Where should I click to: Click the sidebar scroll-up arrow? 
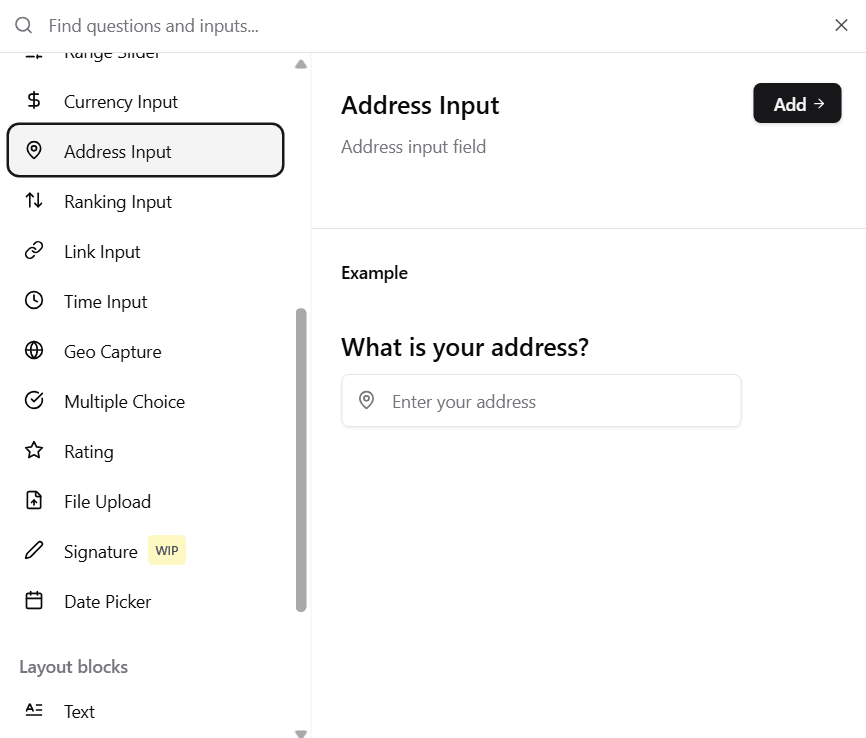[x=300, y=62]
